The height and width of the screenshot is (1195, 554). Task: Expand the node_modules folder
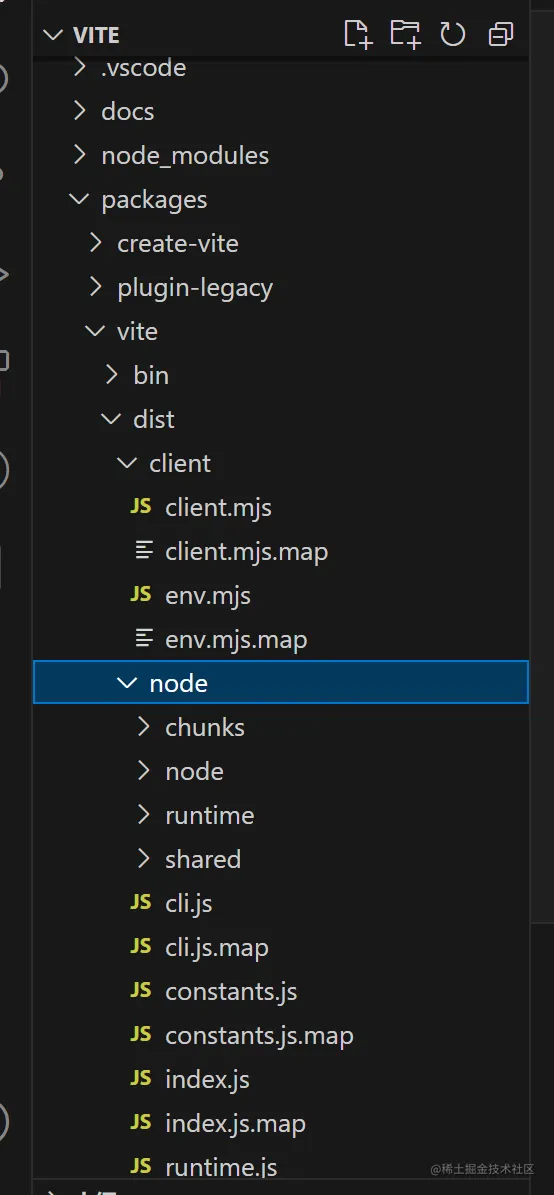(185, 155)
